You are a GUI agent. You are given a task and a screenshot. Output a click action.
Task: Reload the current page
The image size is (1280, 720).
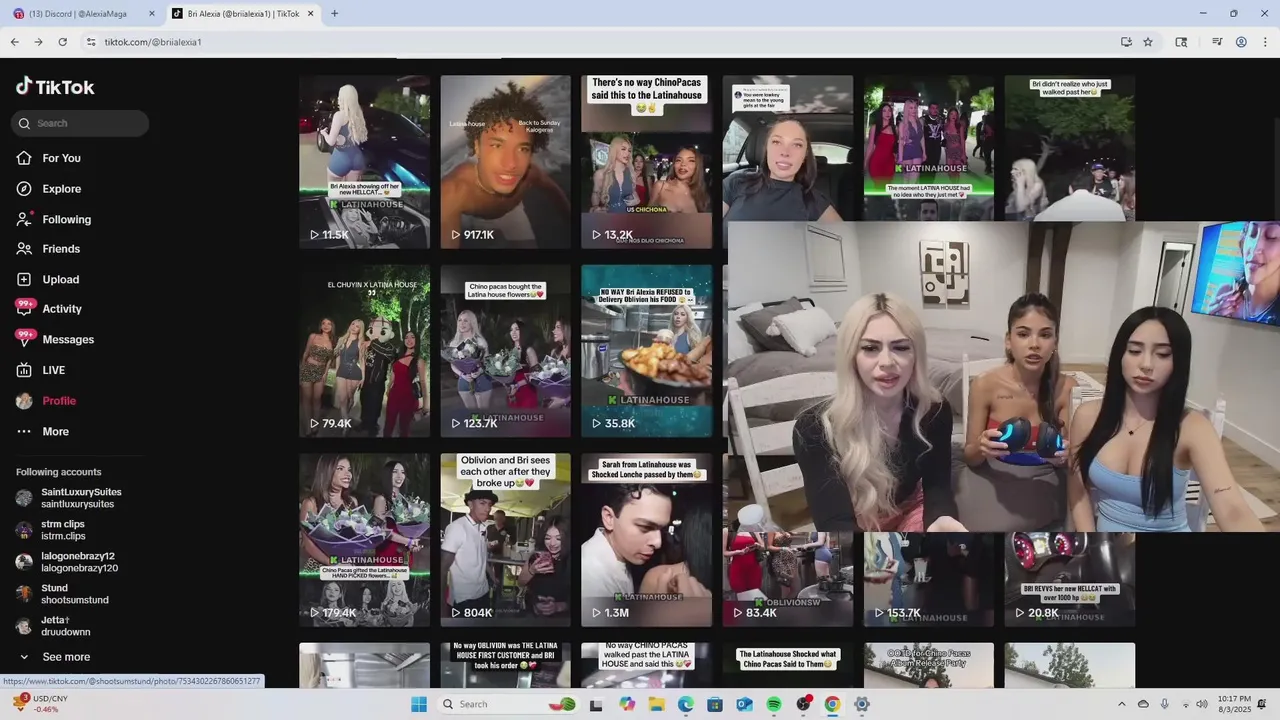[62, 42]
